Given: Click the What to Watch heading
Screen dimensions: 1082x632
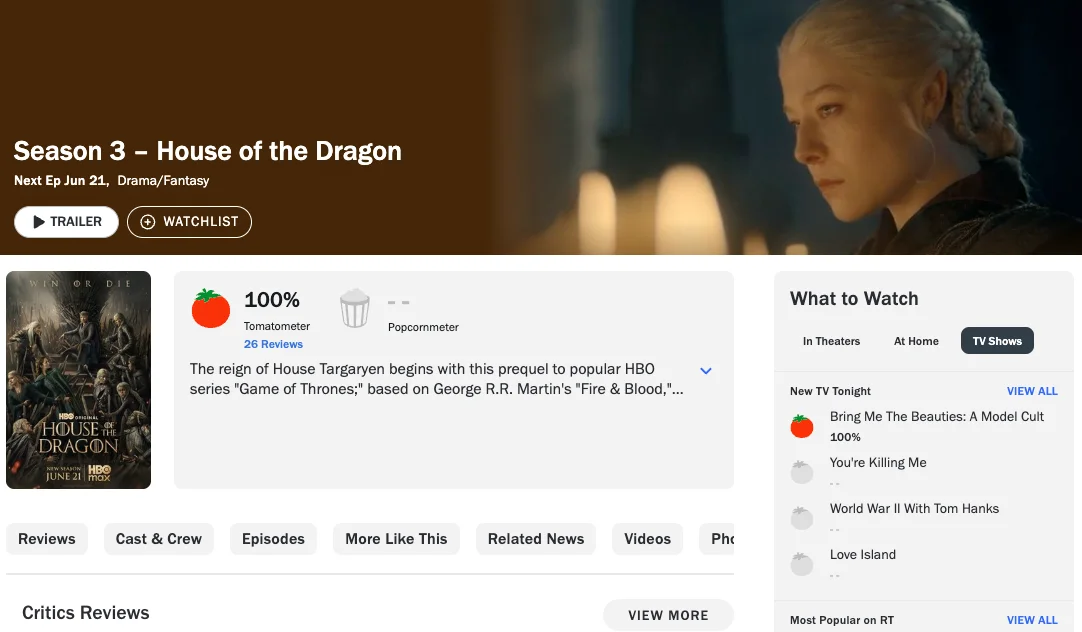Looking at the screenshot, I should [854, 298].
